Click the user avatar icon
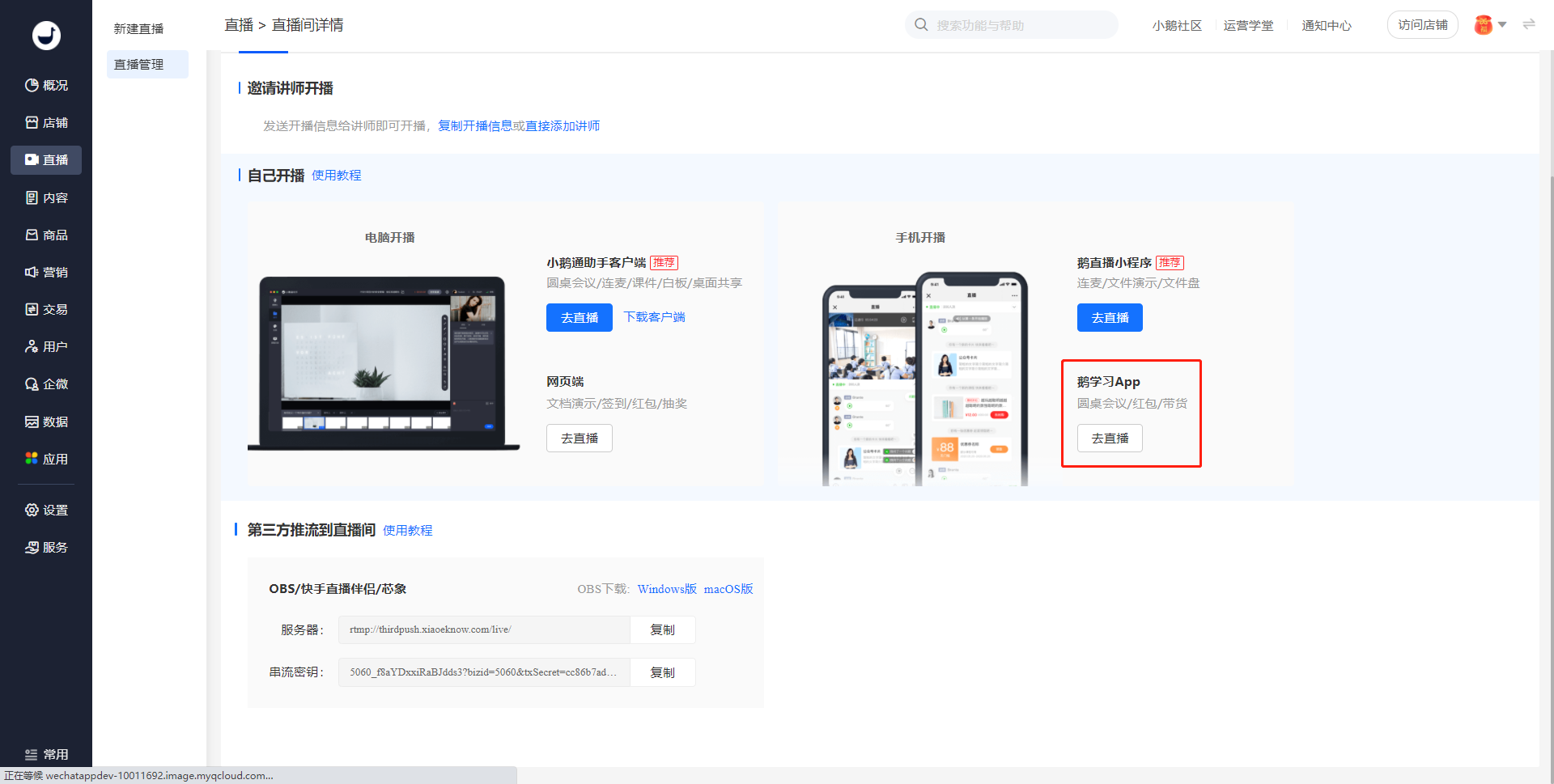The image size is (1554, 784). tap(1483, 25)
